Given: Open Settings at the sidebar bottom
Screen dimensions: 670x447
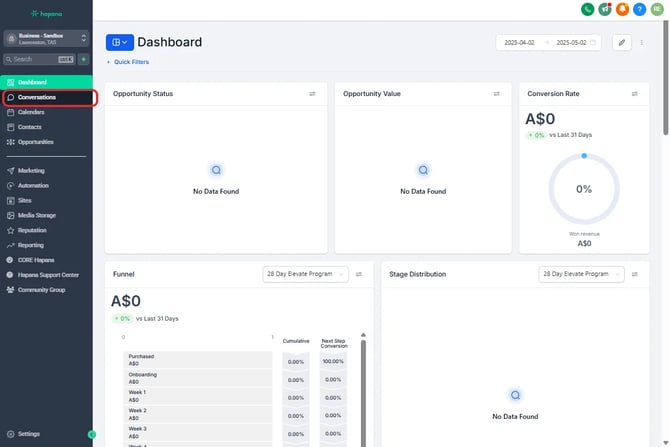Looking at the screenshot, I should [x=29, y=434].
